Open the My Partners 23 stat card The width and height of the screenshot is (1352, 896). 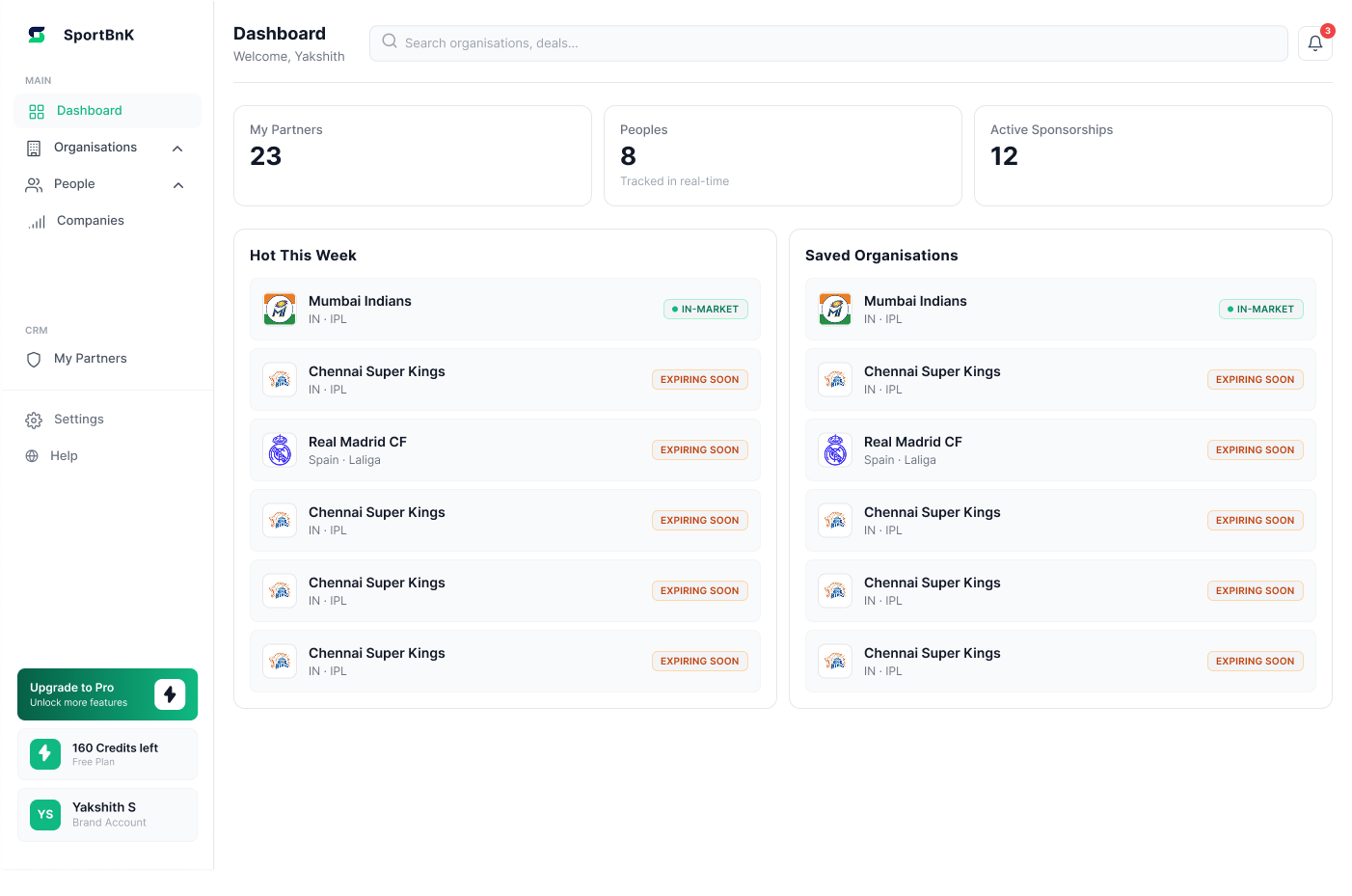pyautogui.click(x=413, y=155)
